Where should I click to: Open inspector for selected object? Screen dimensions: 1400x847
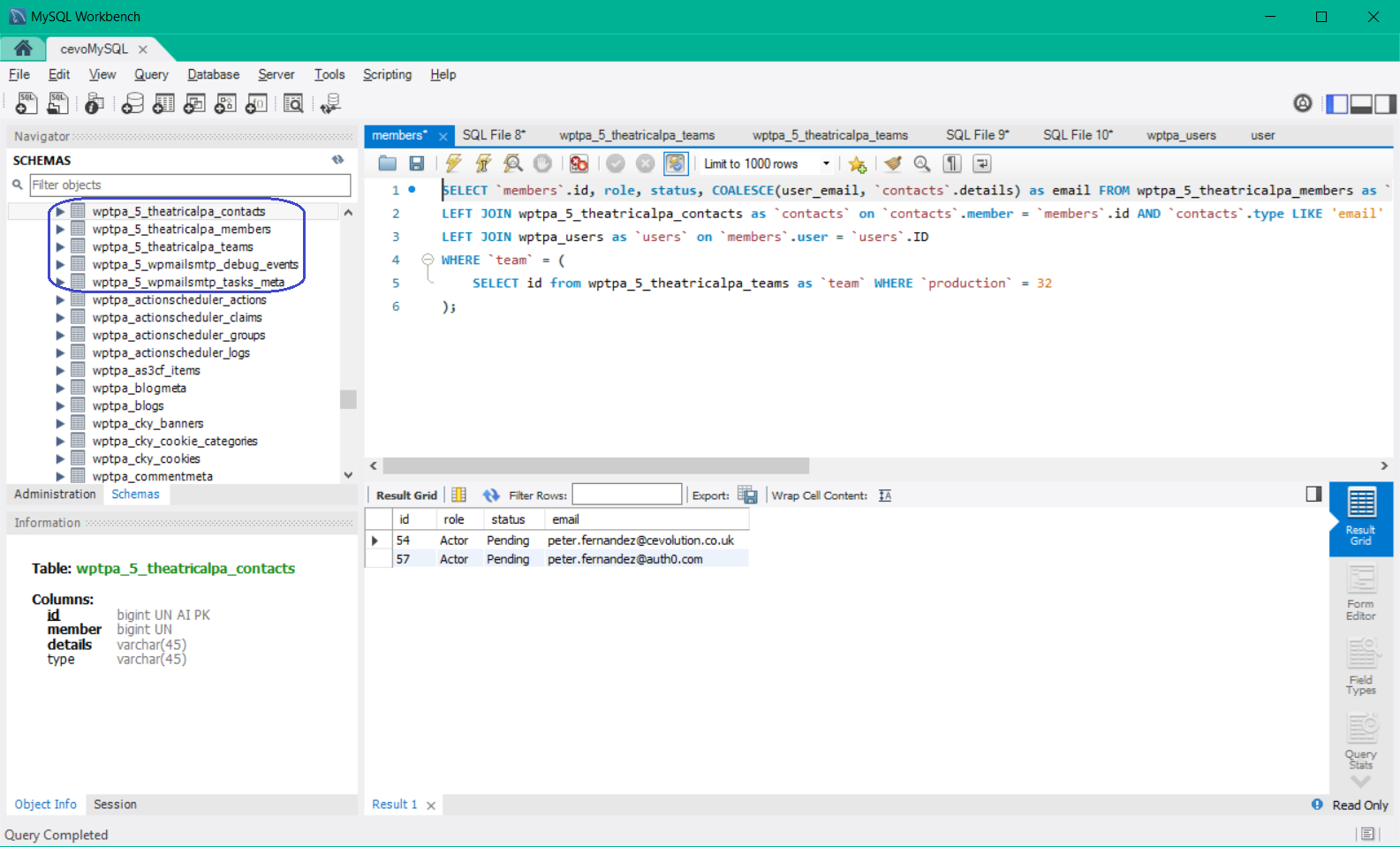[x=95, y=103]
